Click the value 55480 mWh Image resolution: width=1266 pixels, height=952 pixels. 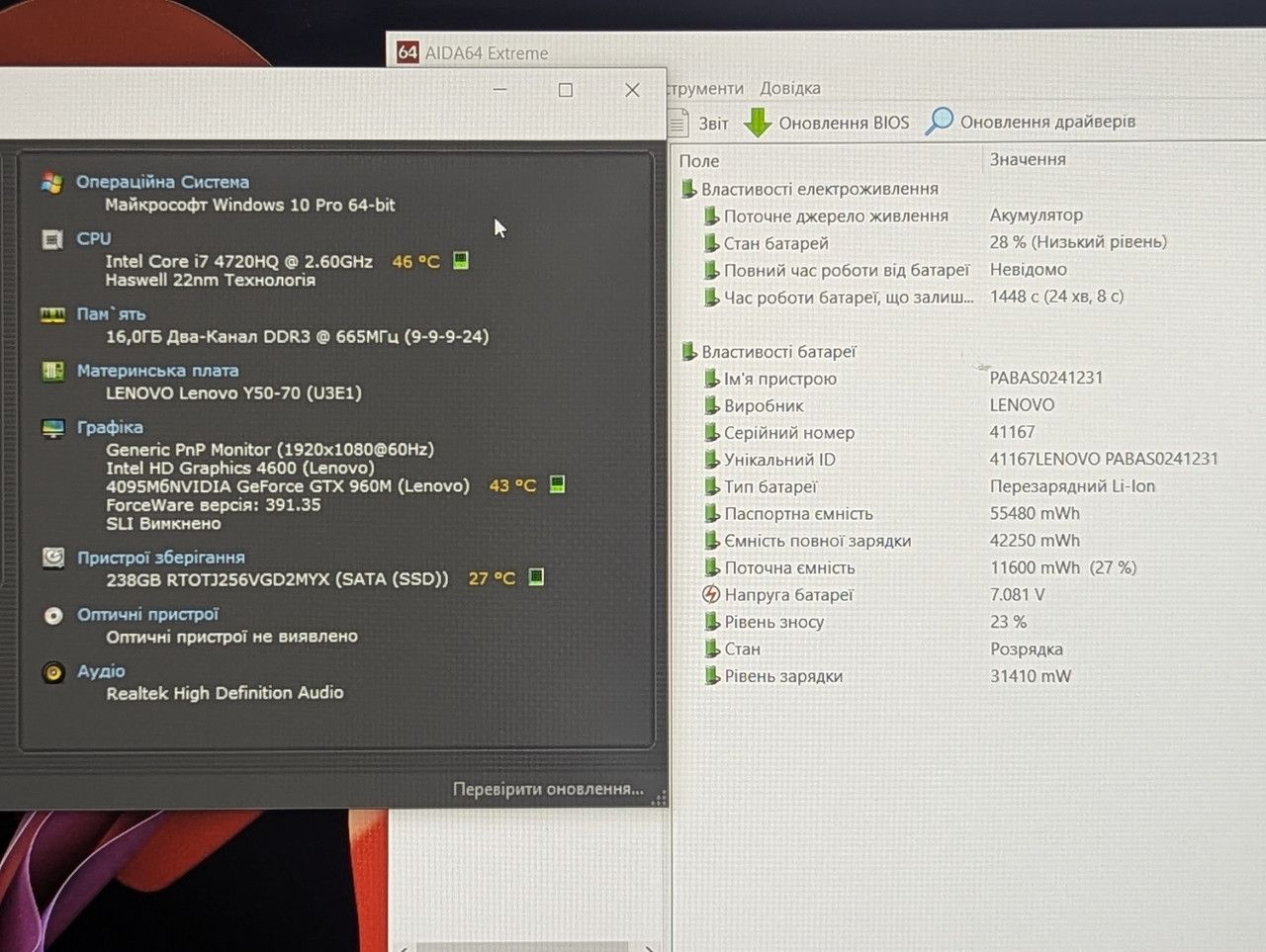click(1035, 513)
